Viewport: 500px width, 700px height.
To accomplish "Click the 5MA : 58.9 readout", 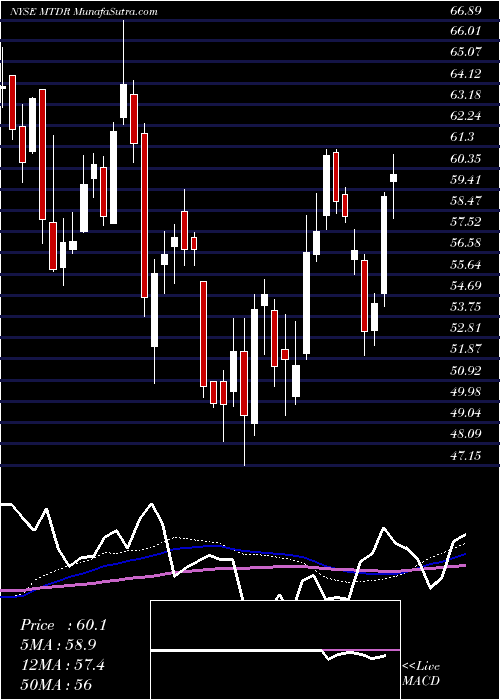I will 58,645.
